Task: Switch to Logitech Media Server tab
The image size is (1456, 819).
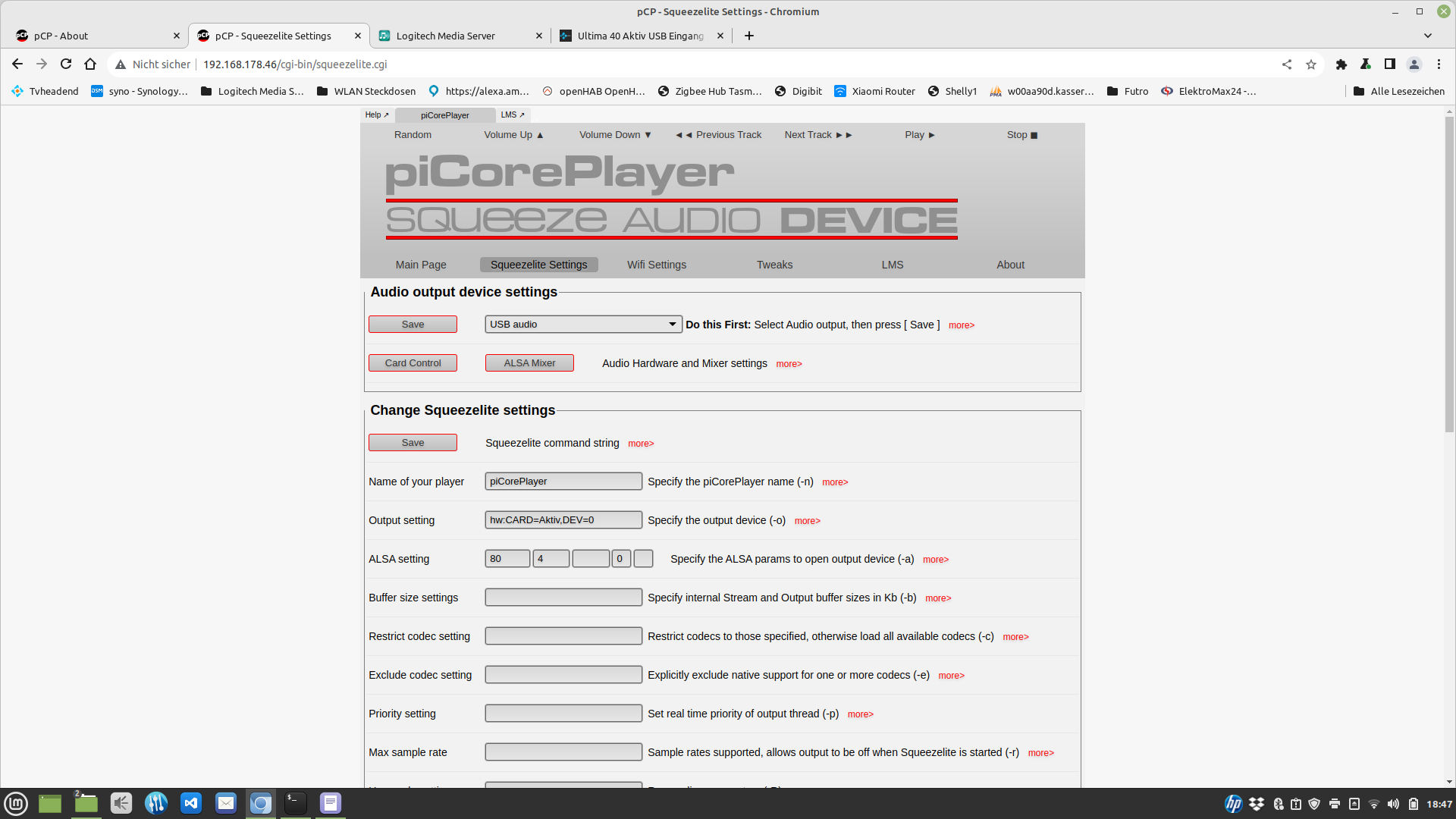Action: click(x=460, y=36)
